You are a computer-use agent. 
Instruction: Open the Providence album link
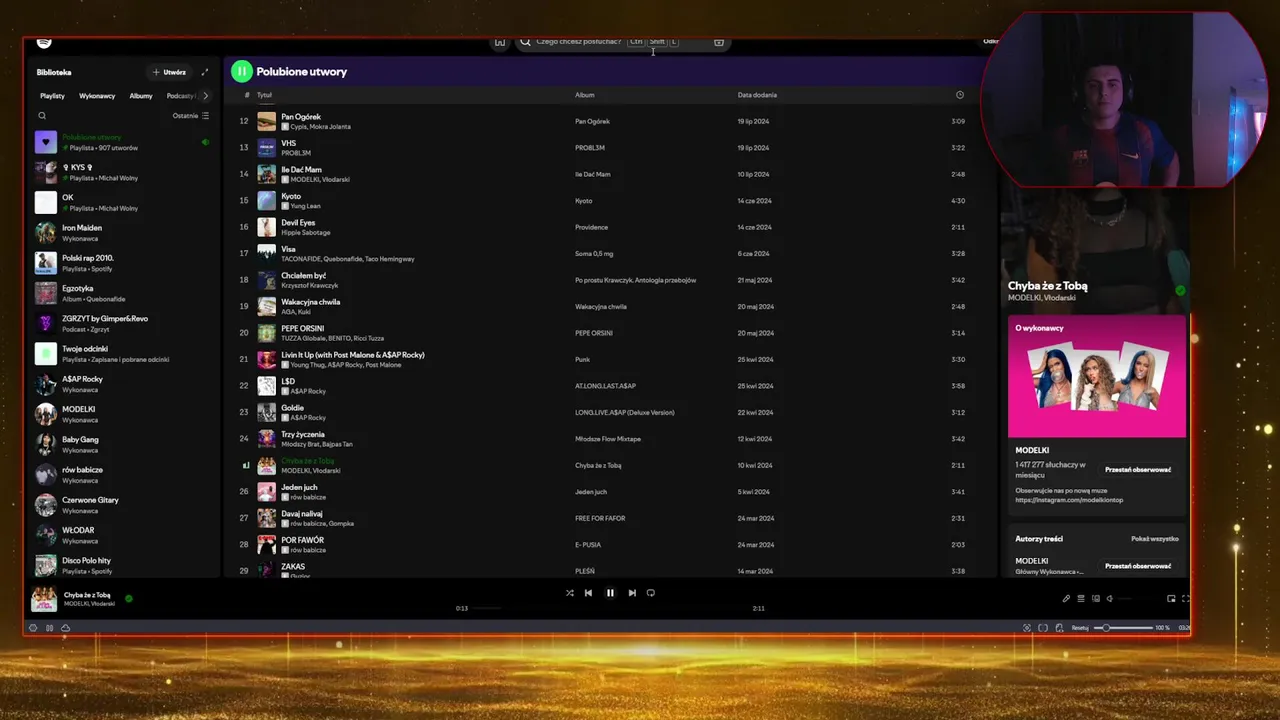point(591,227)
